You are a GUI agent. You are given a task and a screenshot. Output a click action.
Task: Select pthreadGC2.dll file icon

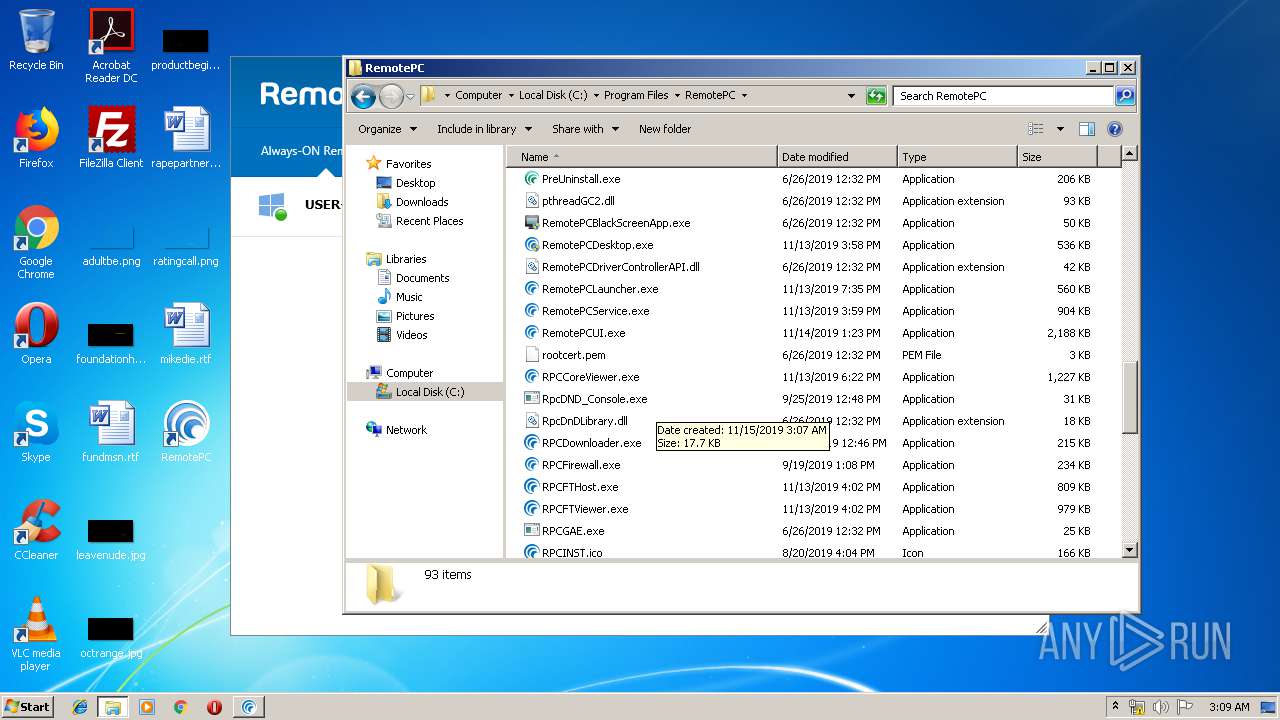click(532, 201)
